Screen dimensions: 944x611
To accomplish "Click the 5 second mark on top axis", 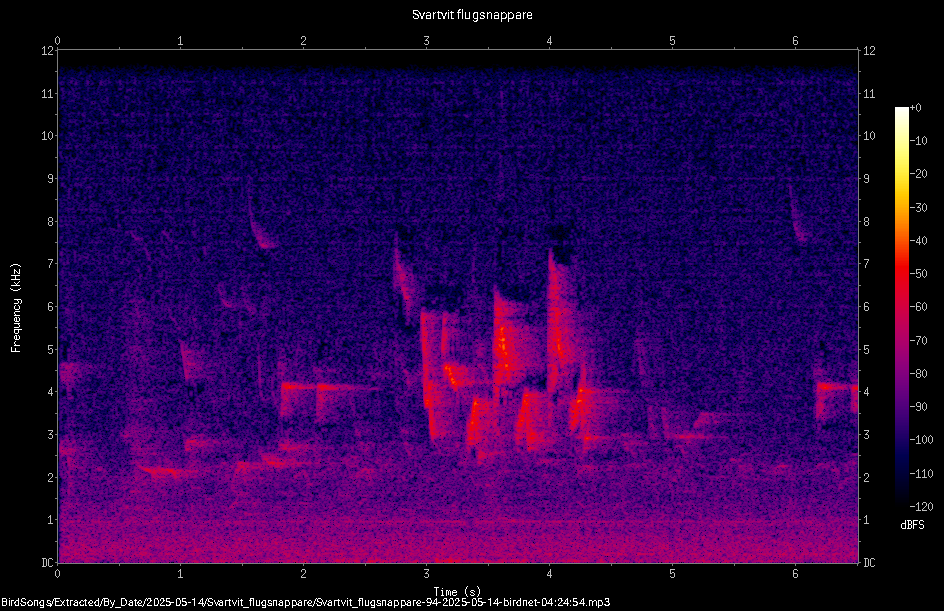I will pos(672,41).
